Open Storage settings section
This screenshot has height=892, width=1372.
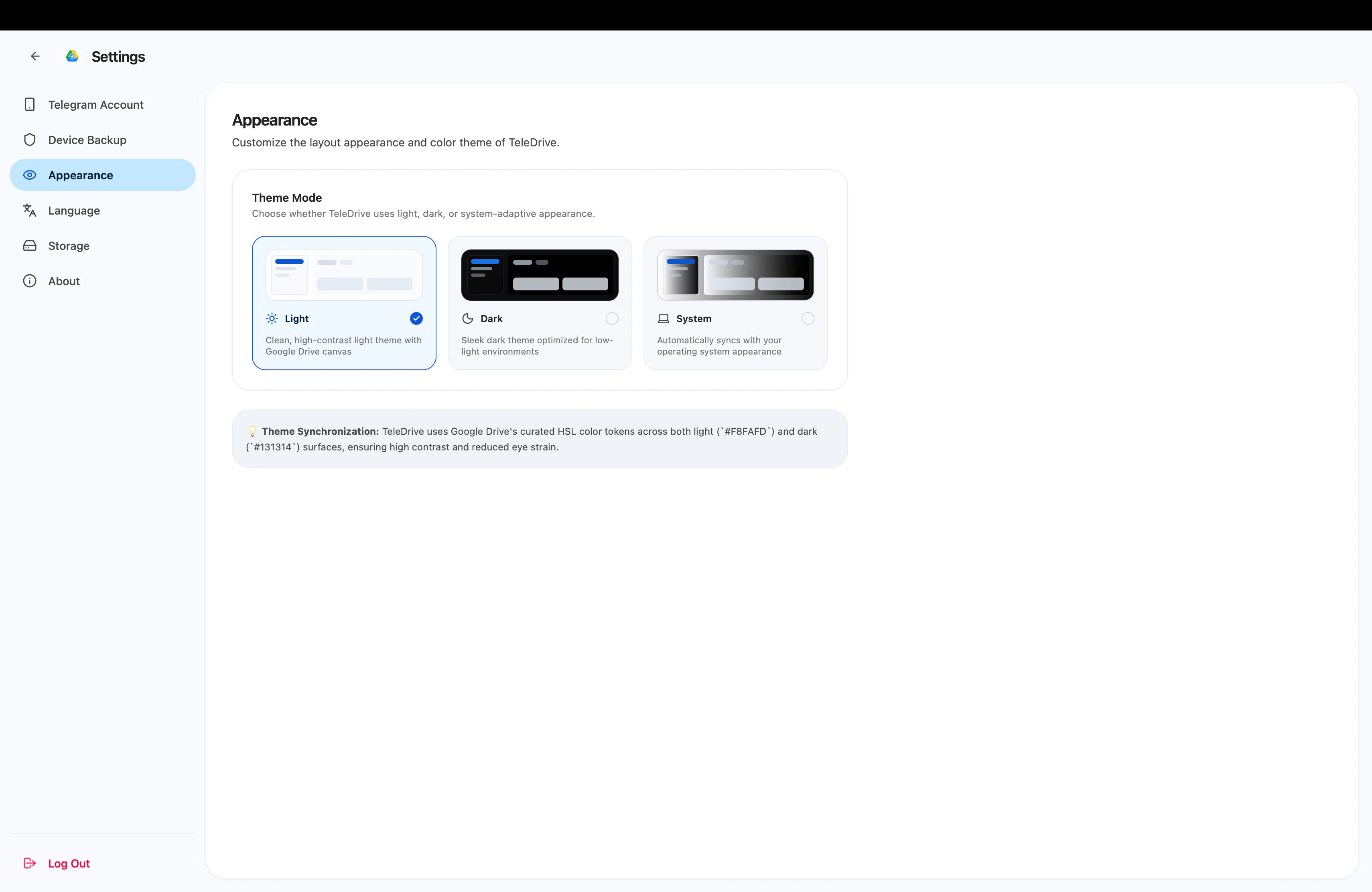[x=103, y=245]
